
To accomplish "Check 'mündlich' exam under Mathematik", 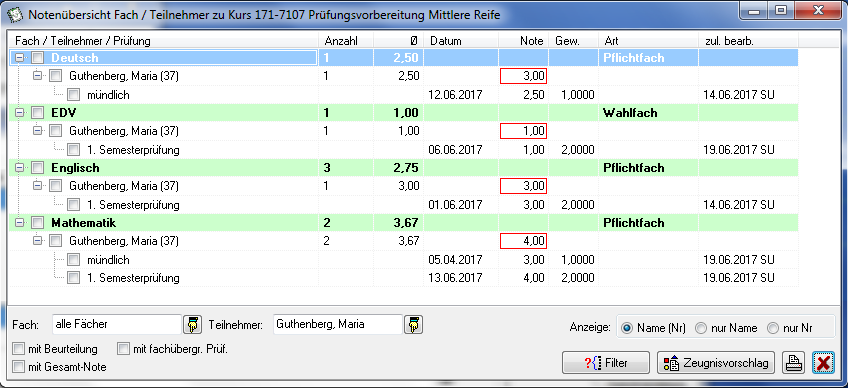I will point(74,260).
